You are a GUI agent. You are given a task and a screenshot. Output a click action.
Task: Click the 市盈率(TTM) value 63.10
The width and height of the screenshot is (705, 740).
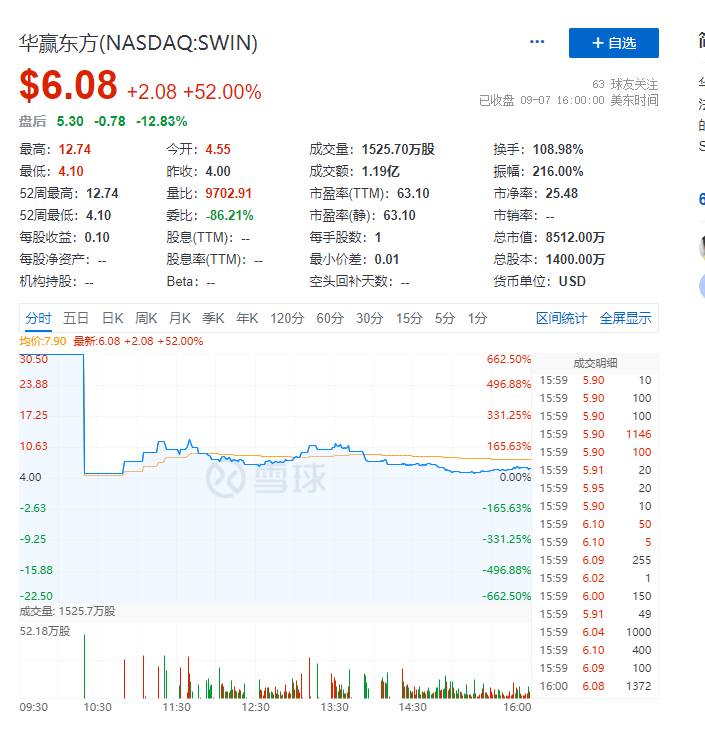point(413,193)
